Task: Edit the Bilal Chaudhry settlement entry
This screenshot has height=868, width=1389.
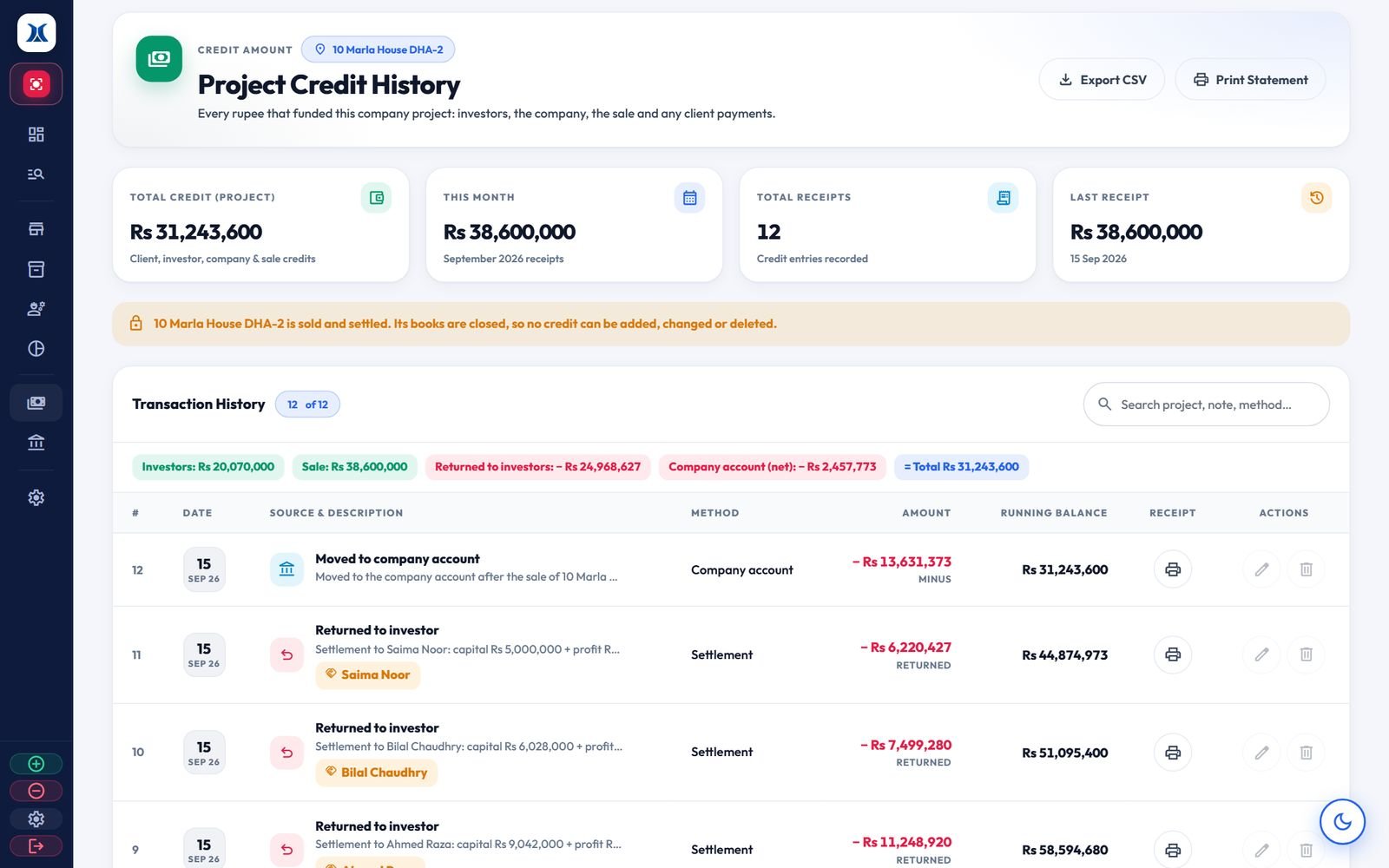Action: point(1262,753)
